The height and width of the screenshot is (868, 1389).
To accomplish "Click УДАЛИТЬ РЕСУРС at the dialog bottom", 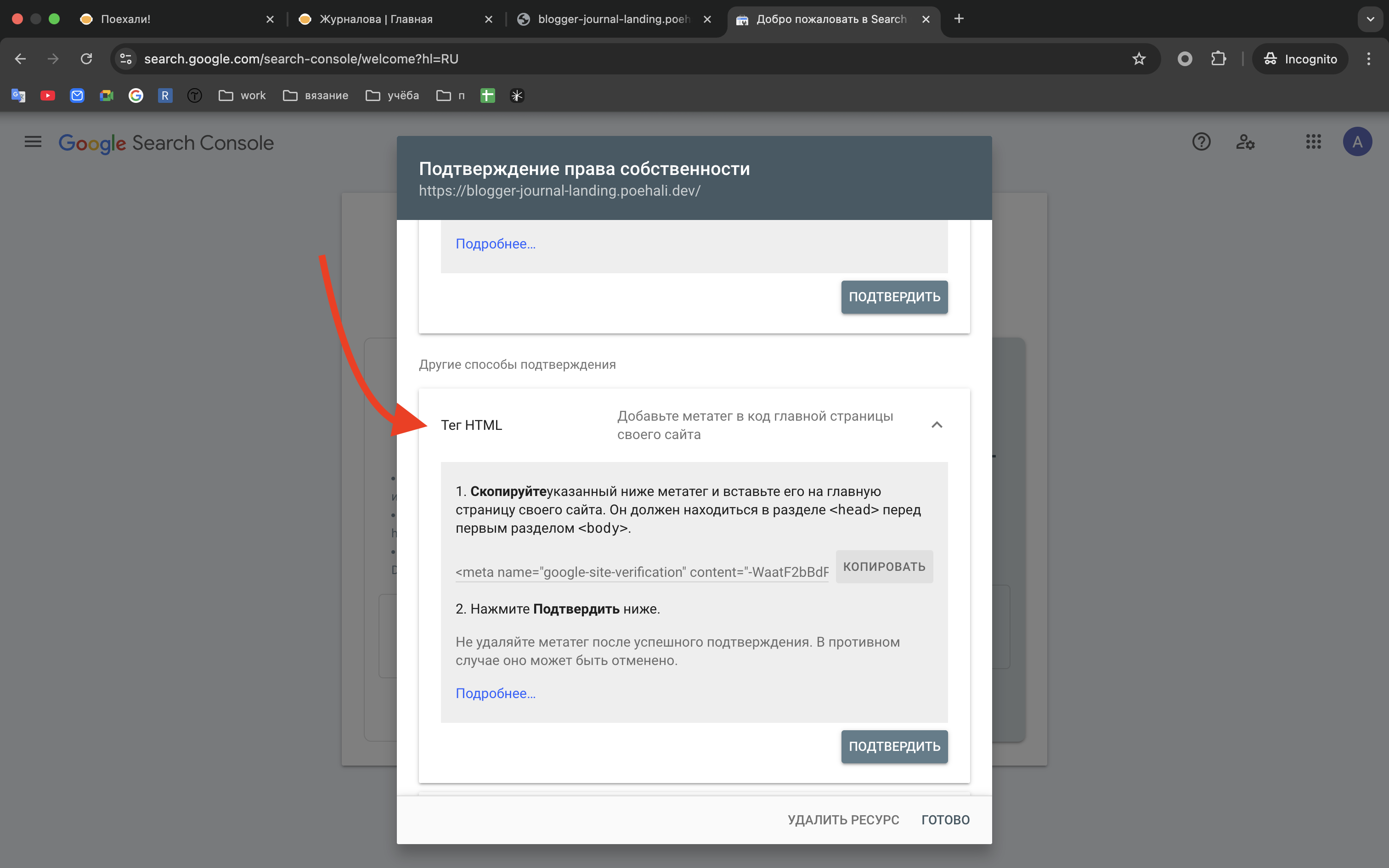I will point(843,819).
